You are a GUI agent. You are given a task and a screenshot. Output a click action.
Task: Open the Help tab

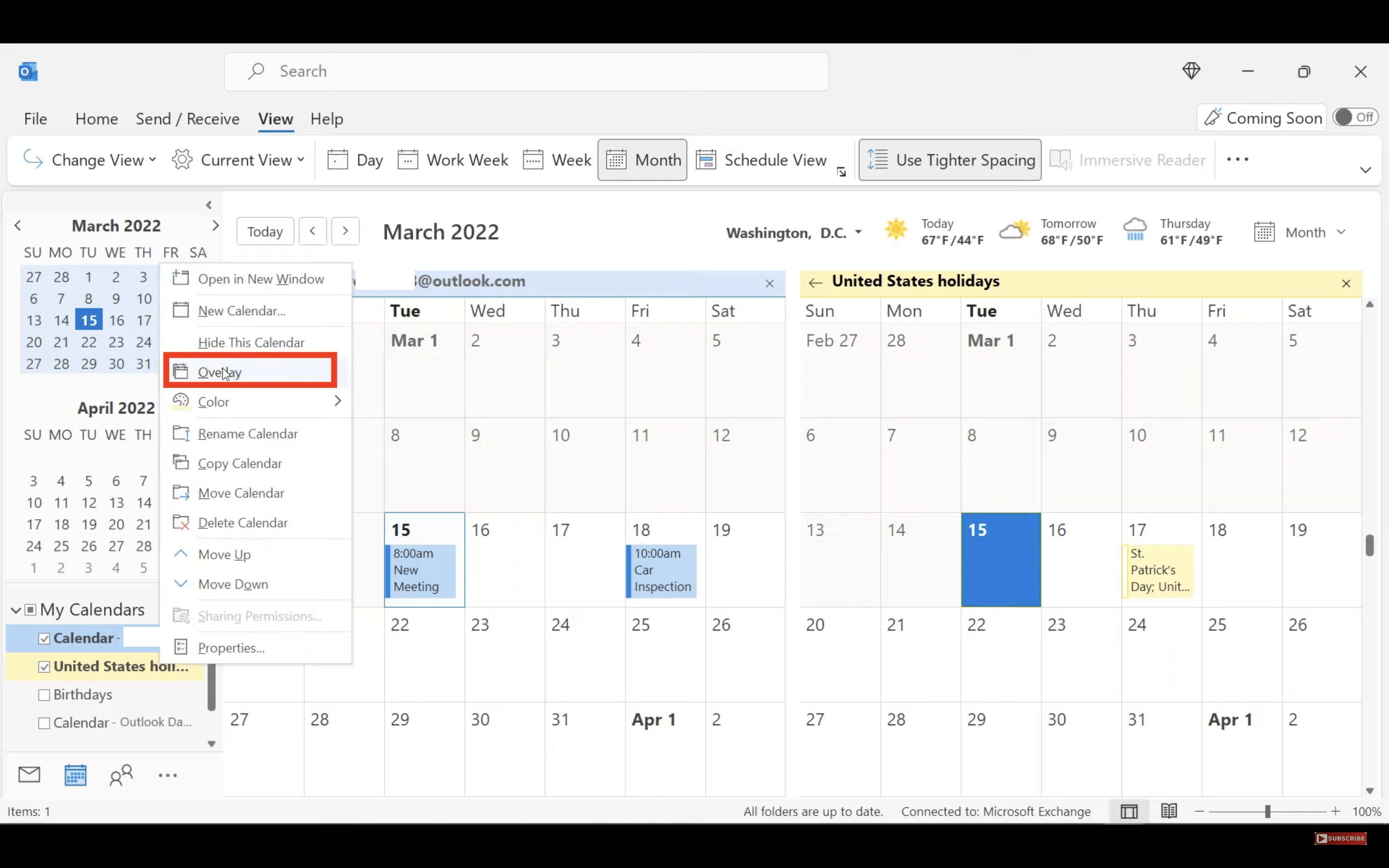[327, 119]
